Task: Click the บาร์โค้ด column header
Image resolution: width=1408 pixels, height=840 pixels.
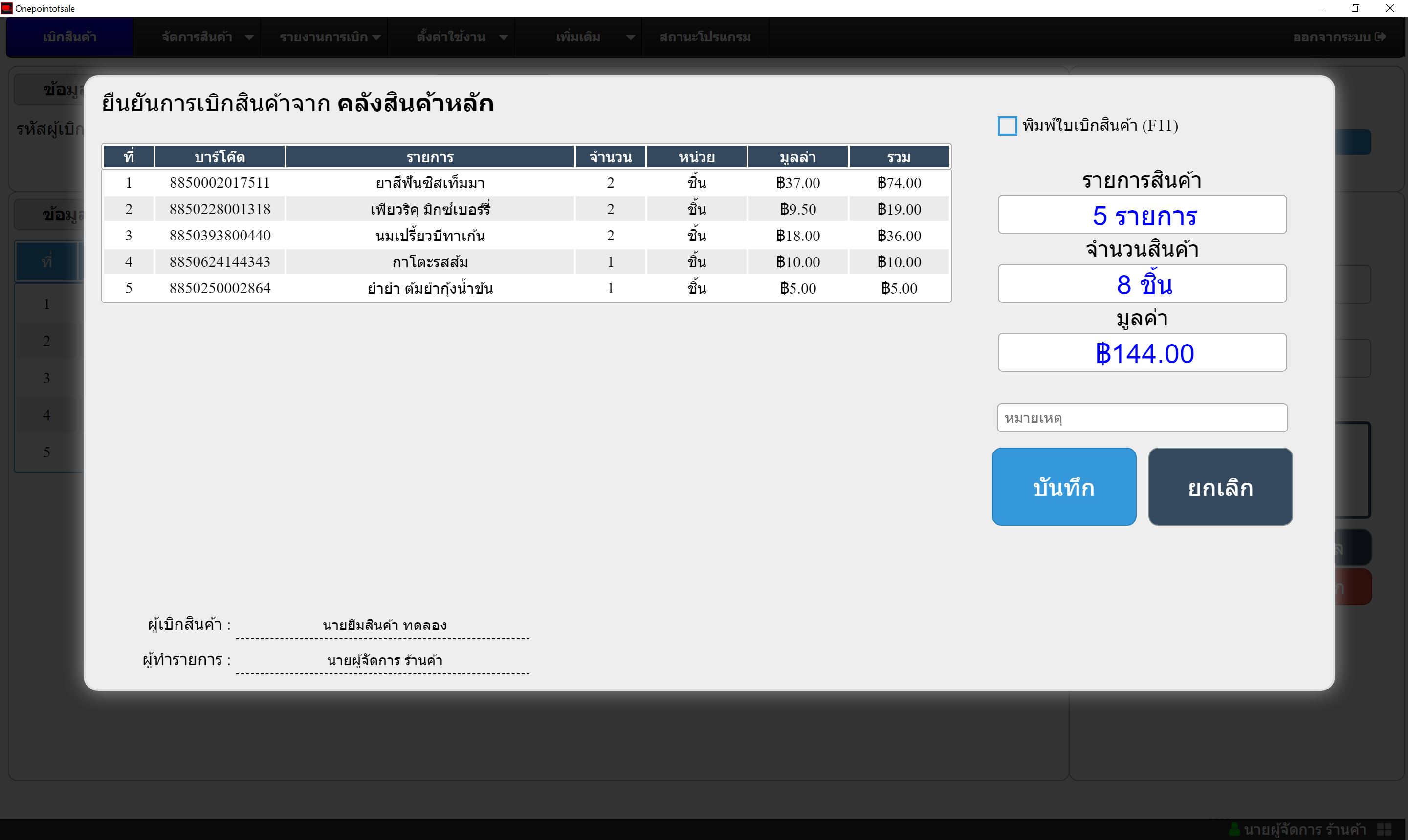Action: (x=220, y=157)
